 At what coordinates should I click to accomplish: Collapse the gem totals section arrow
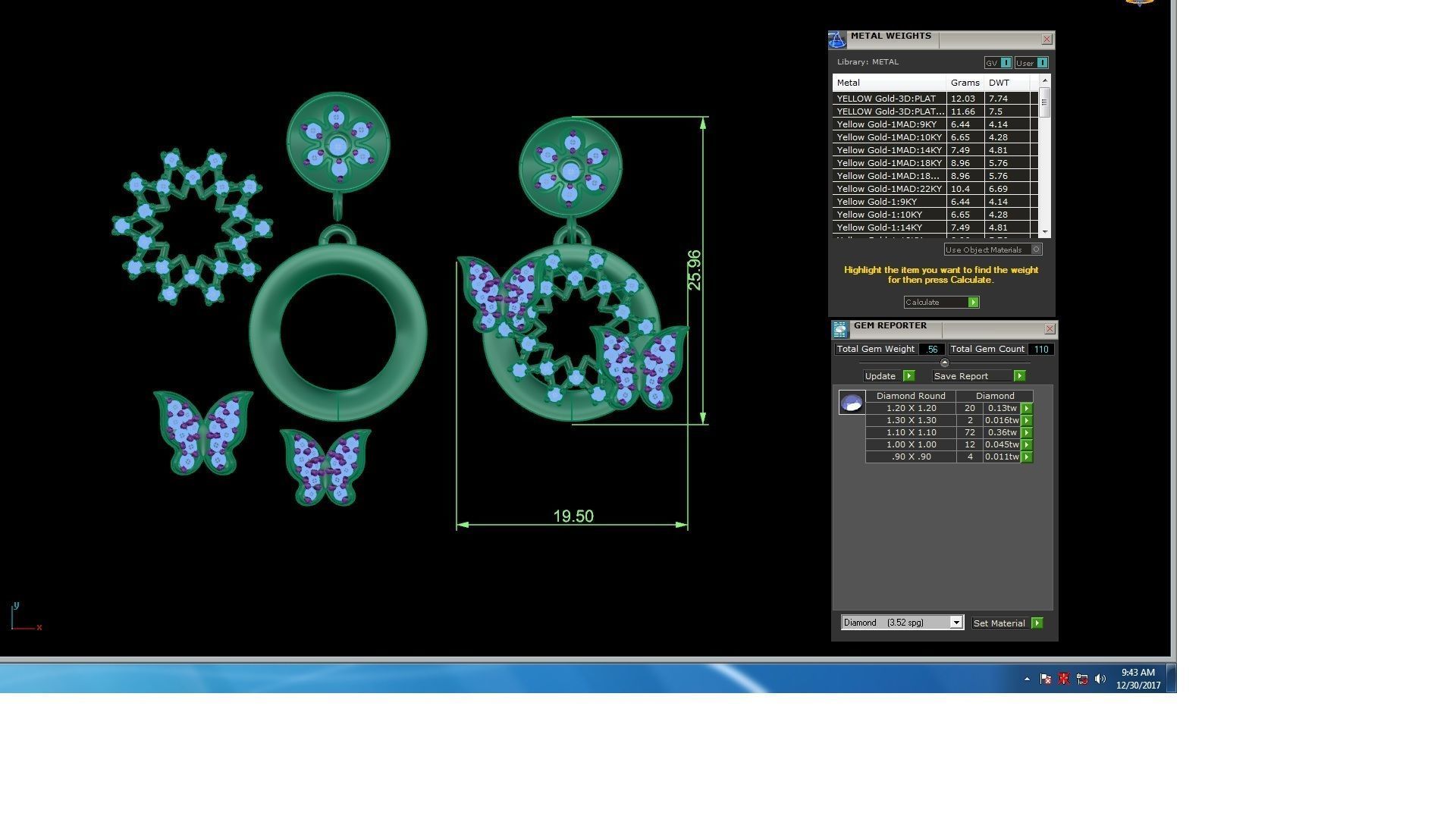point(944,362)
